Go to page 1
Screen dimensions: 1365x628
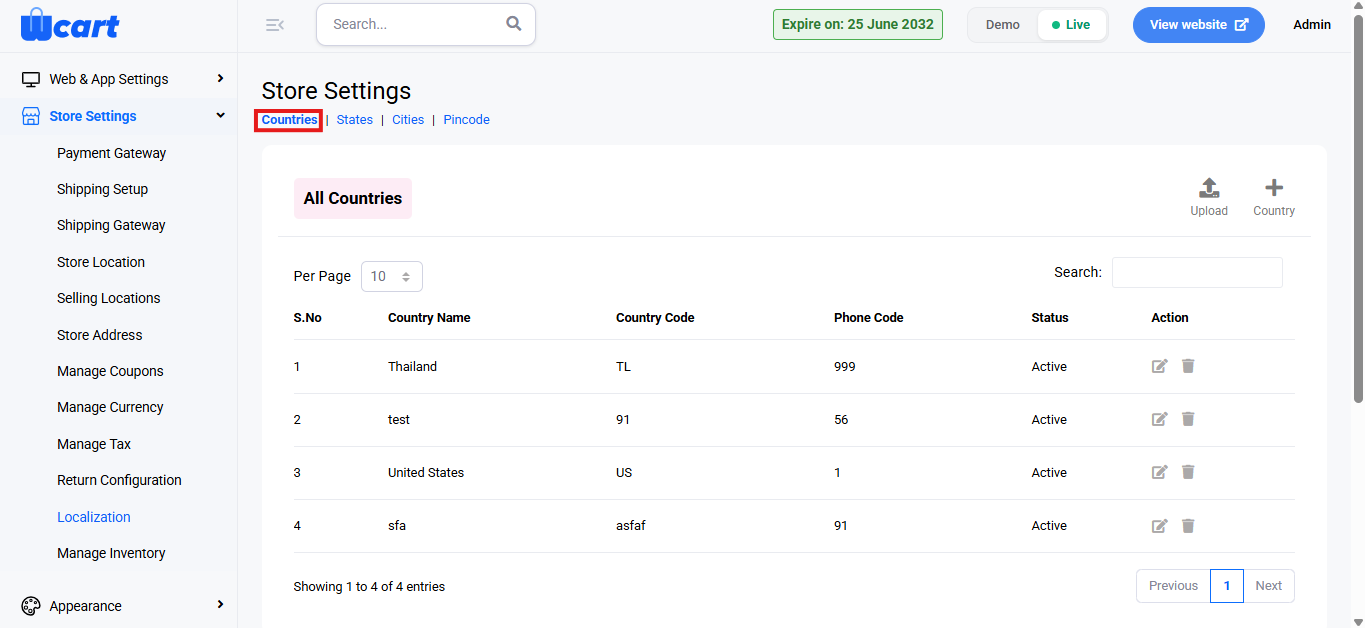pyautogui.click(x=1227, y=586)
